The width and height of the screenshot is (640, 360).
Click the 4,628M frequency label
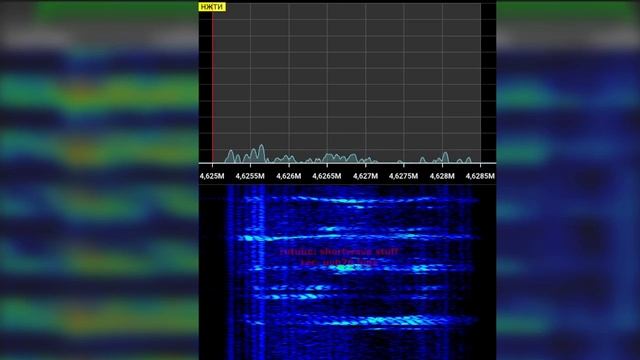tap(442, 176)
